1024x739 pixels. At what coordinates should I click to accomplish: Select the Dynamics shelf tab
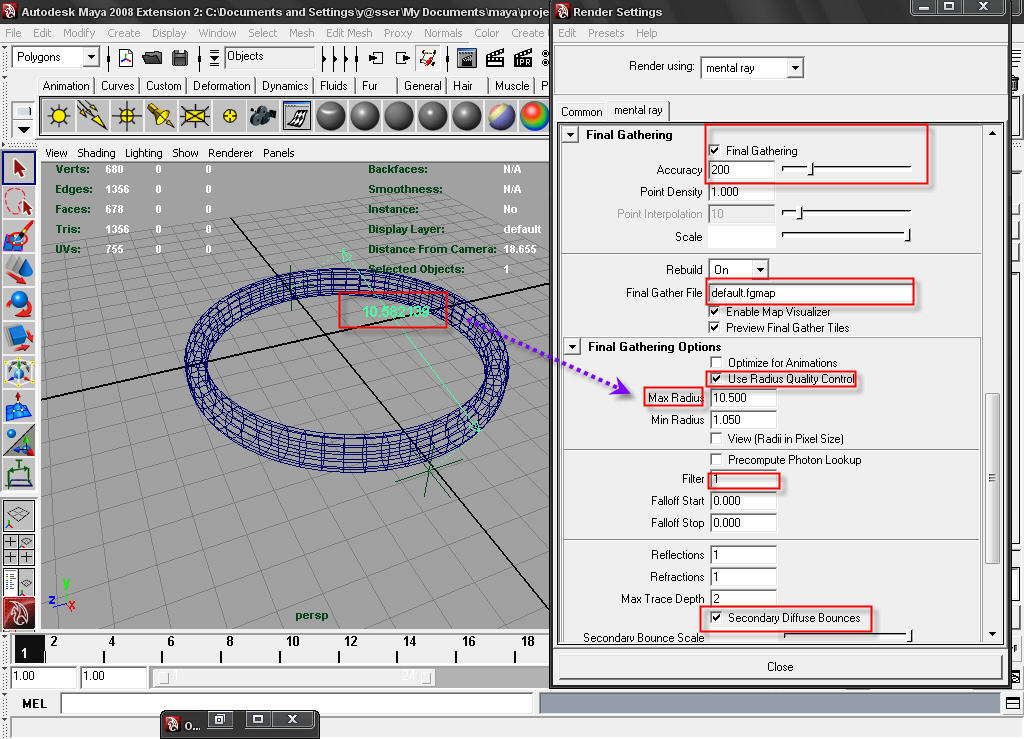click(285, 86)
